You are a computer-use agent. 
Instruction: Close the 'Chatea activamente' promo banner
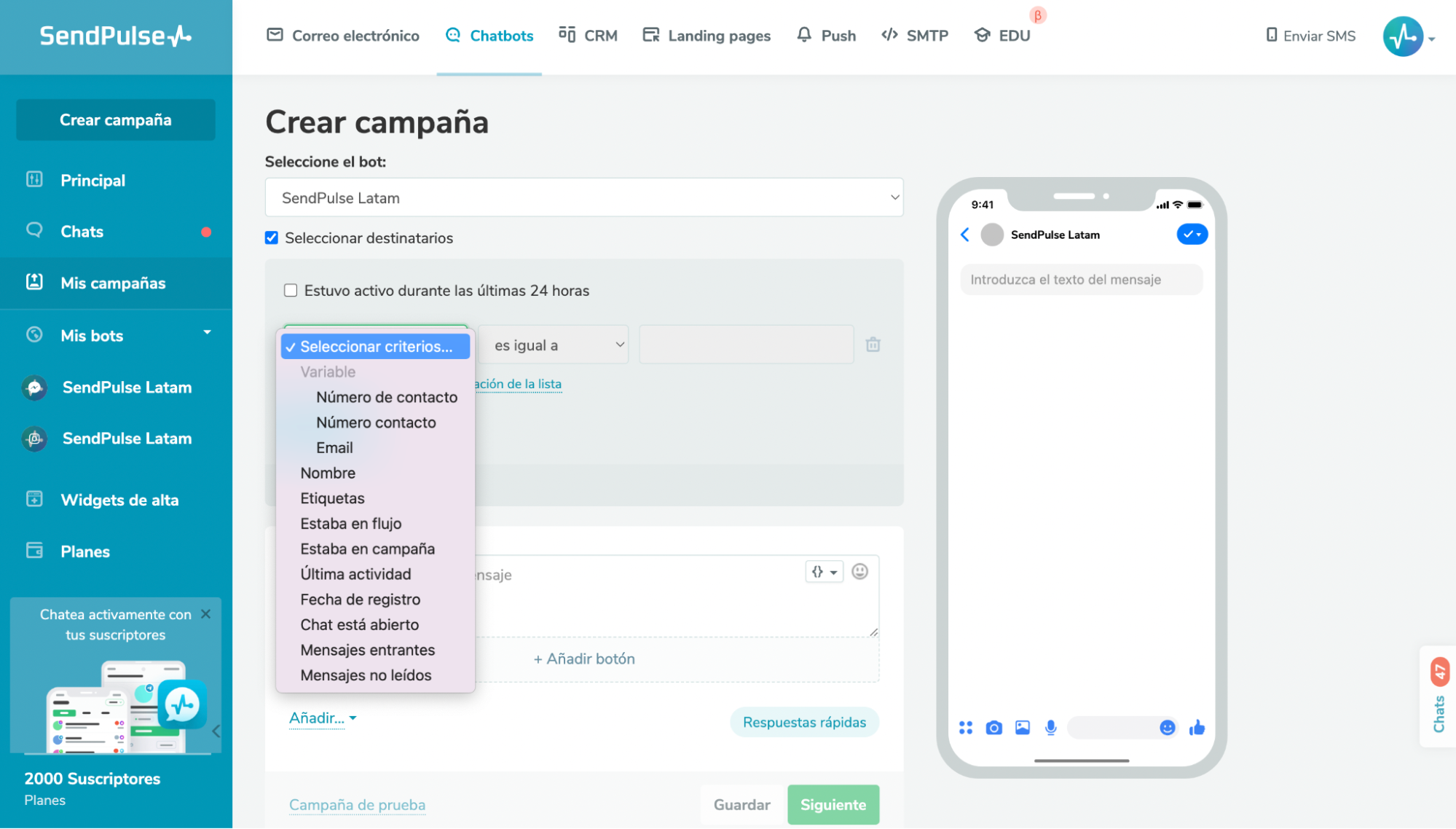[x=206, y=614]
